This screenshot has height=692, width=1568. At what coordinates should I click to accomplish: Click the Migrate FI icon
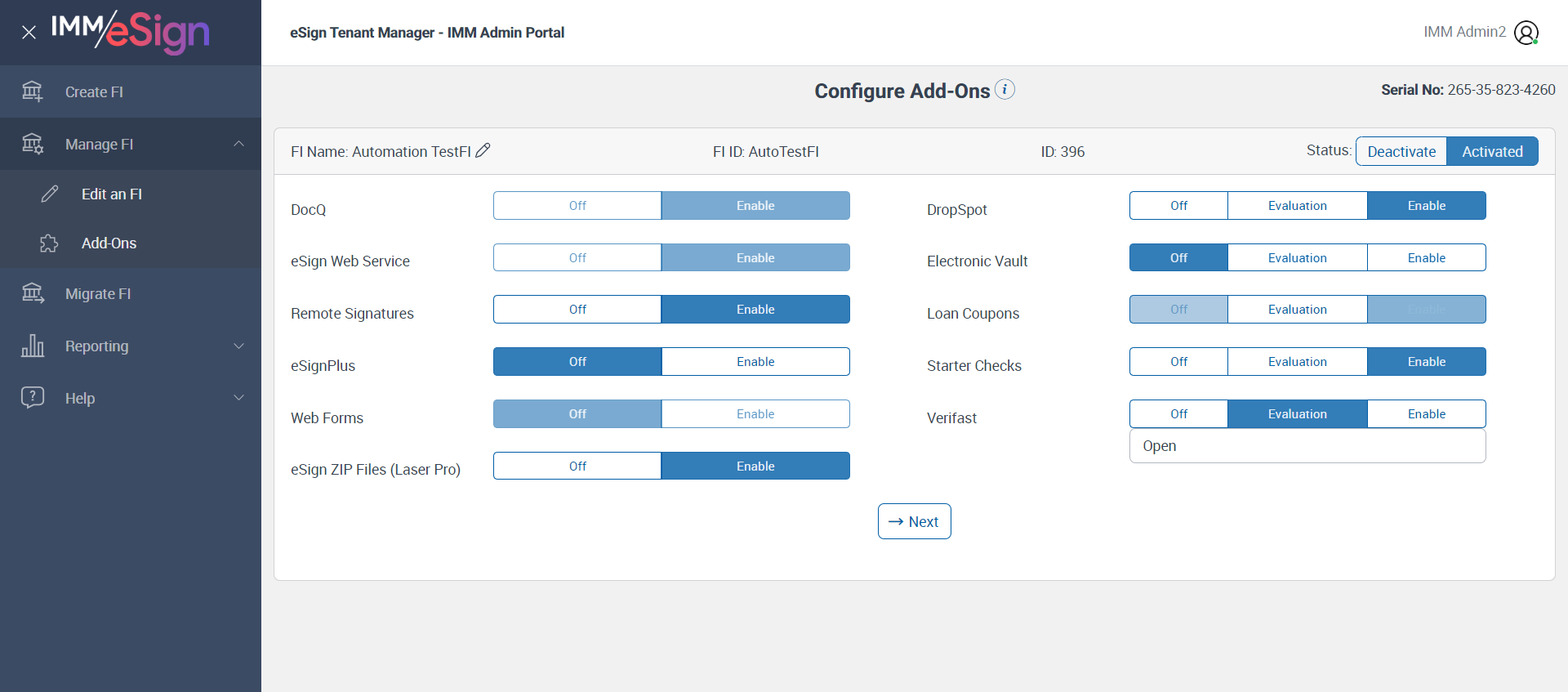33,293
